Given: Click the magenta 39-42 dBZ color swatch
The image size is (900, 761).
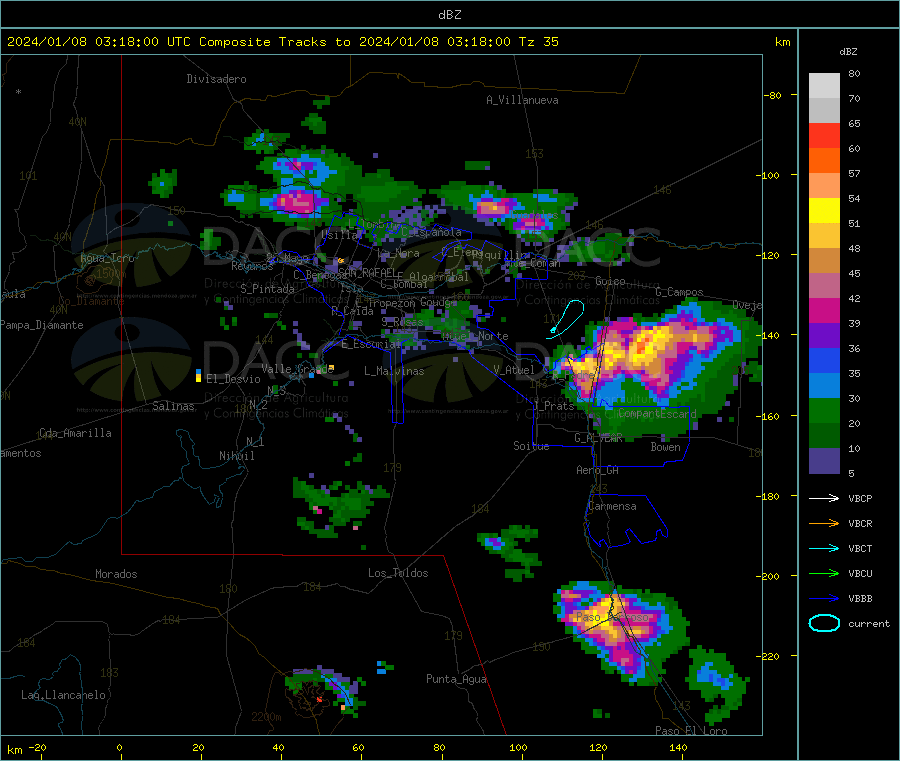Looking at the screenshot, I should pos(824,310).
